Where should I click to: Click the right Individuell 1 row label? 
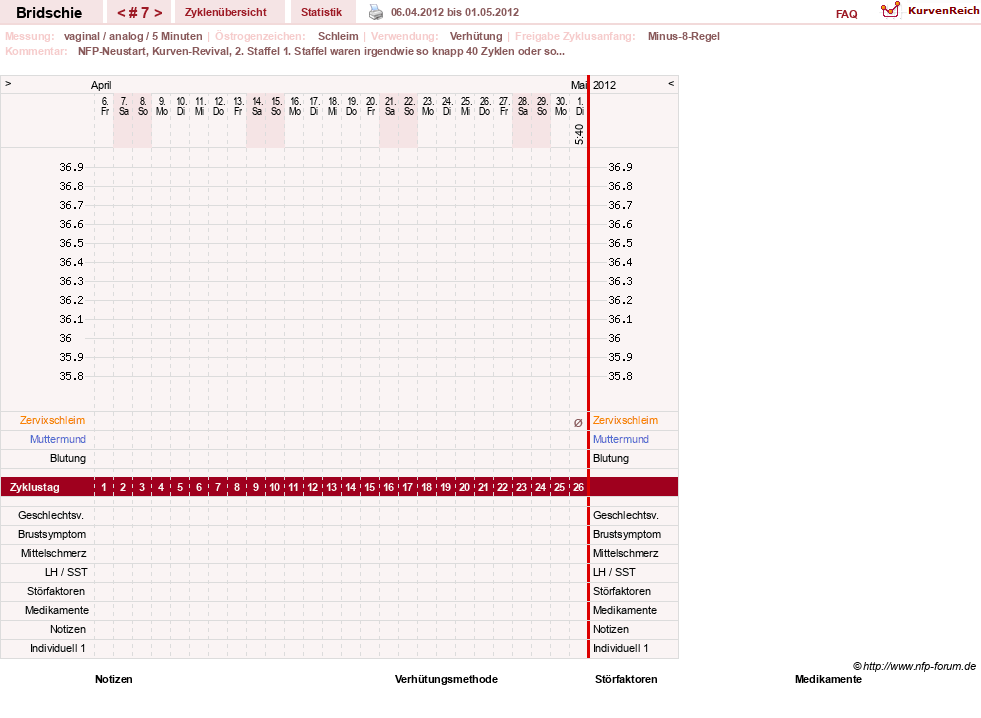[x=621, y=648]
